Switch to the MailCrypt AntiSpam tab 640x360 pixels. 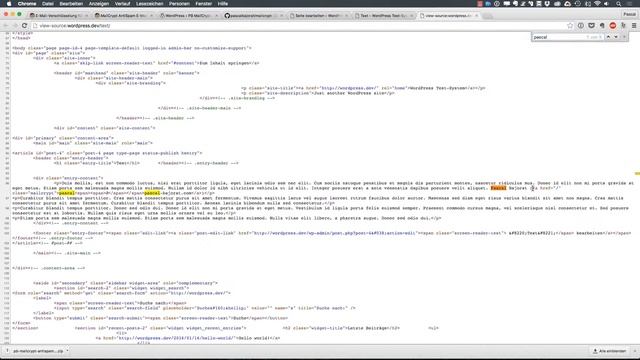pos(123,16)
